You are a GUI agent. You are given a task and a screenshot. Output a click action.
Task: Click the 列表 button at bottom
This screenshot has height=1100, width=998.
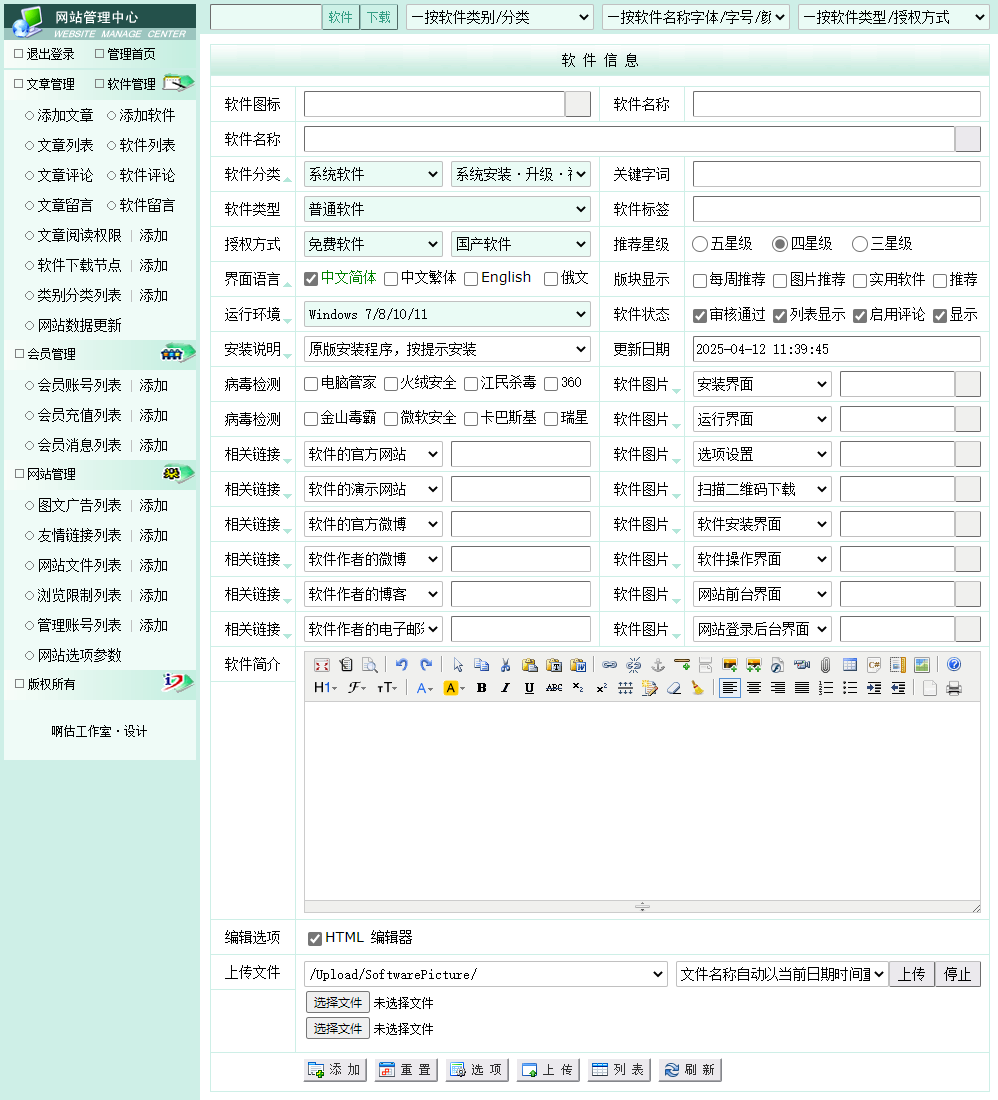(619, 1070)
